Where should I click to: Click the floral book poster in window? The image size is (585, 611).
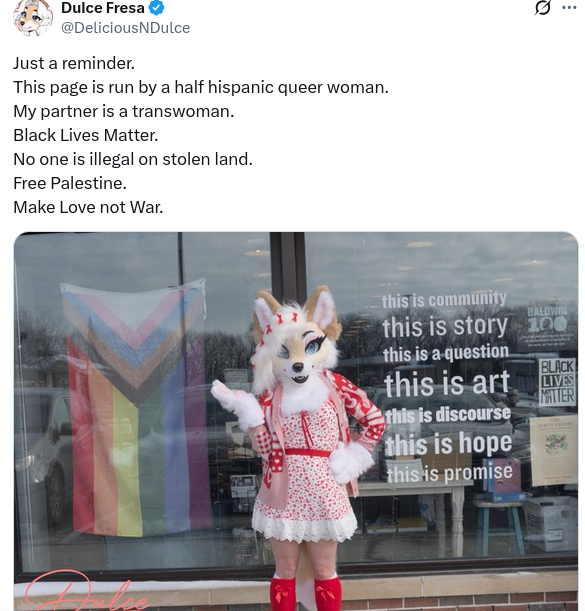554,450
